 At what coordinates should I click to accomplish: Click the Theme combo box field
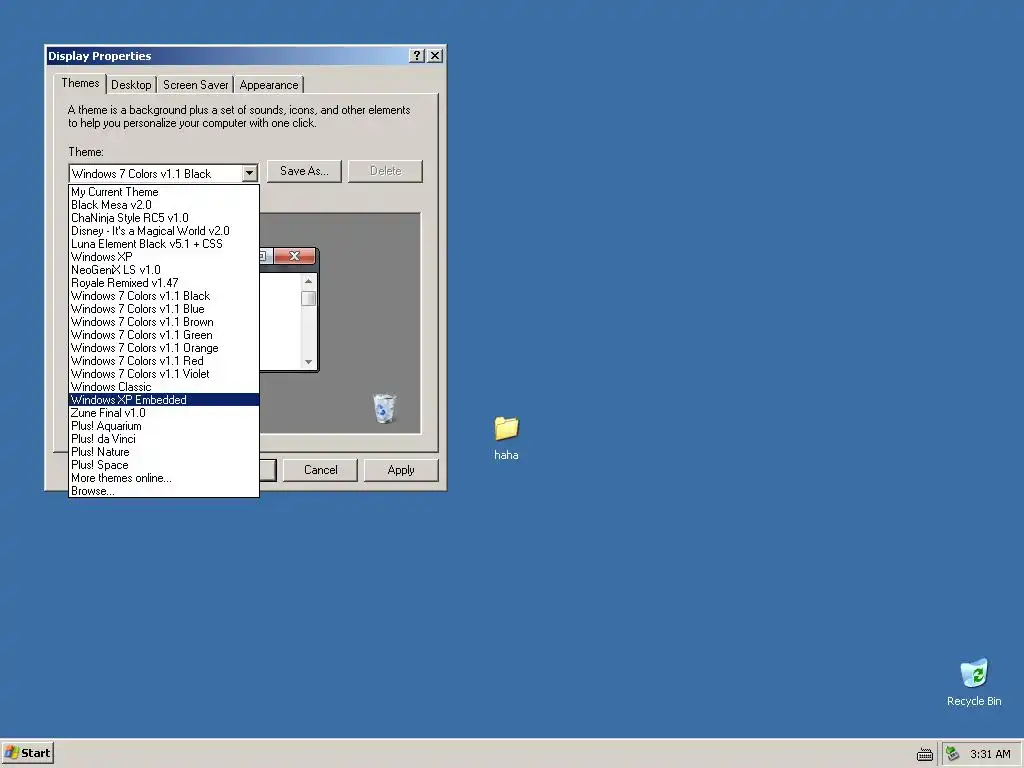point(163,174)
